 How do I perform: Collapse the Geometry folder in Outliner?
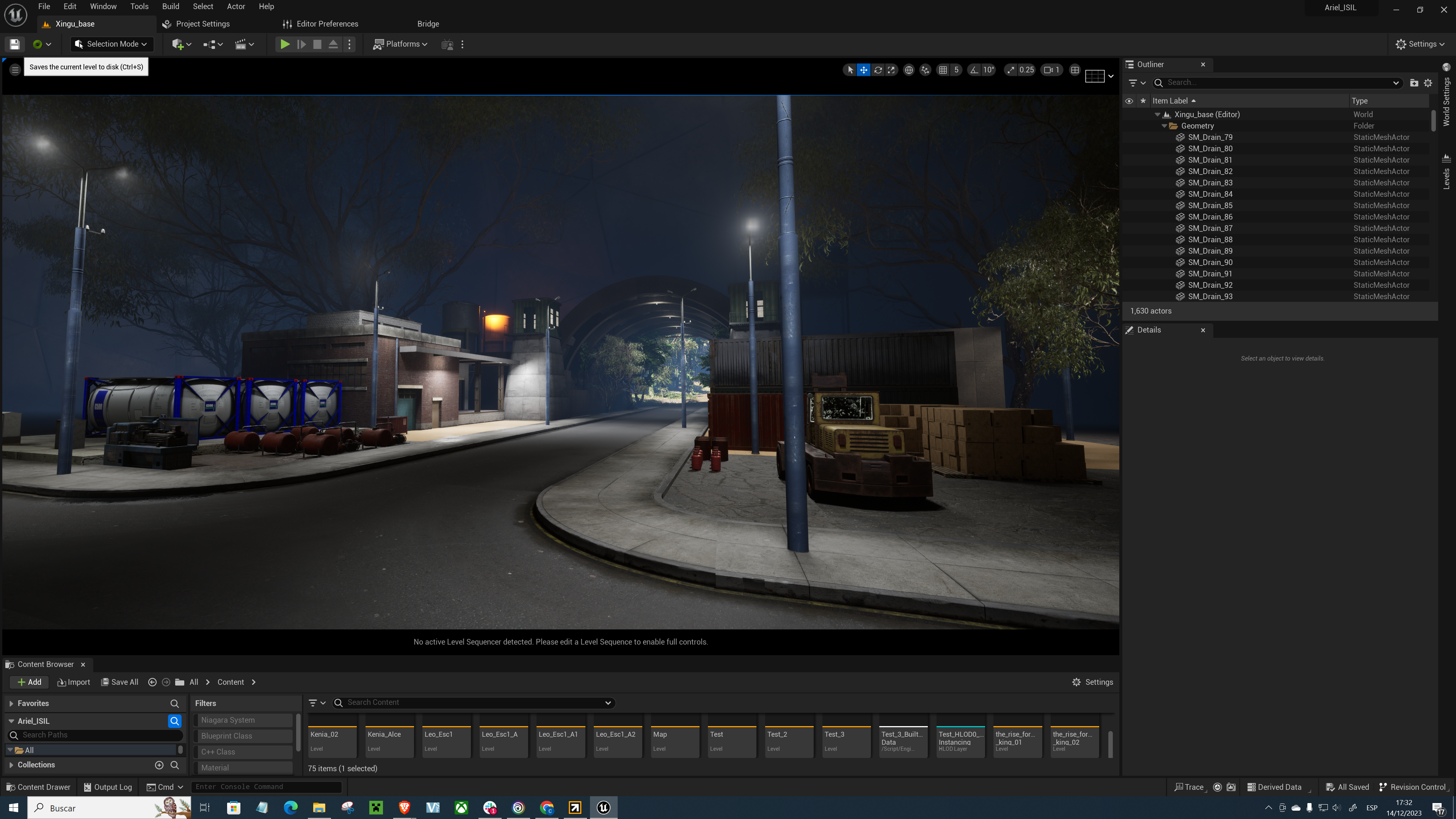point(1164,126)
